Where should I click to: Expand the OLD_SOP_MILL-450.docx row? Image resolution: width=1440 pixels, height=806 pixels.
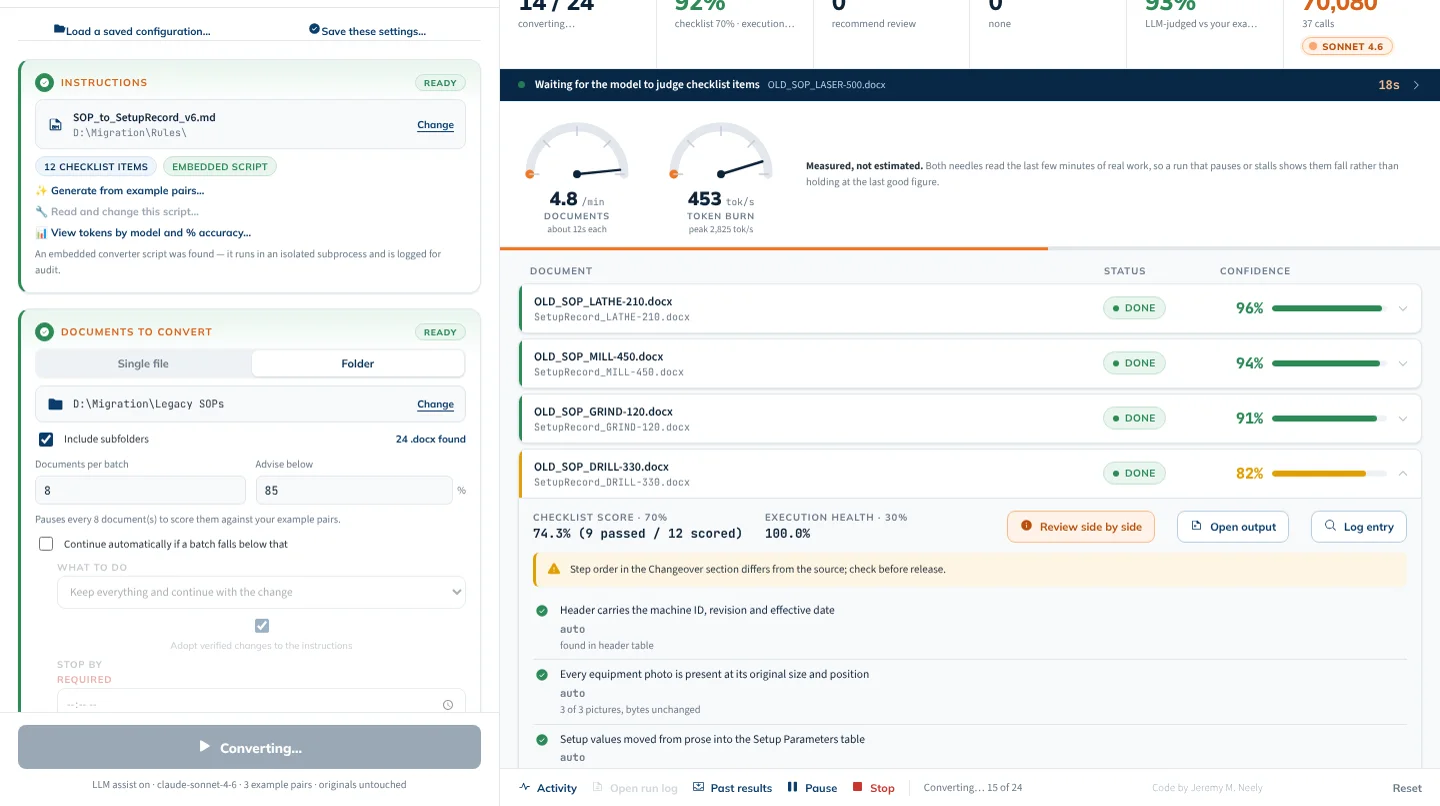(1403, 364)
